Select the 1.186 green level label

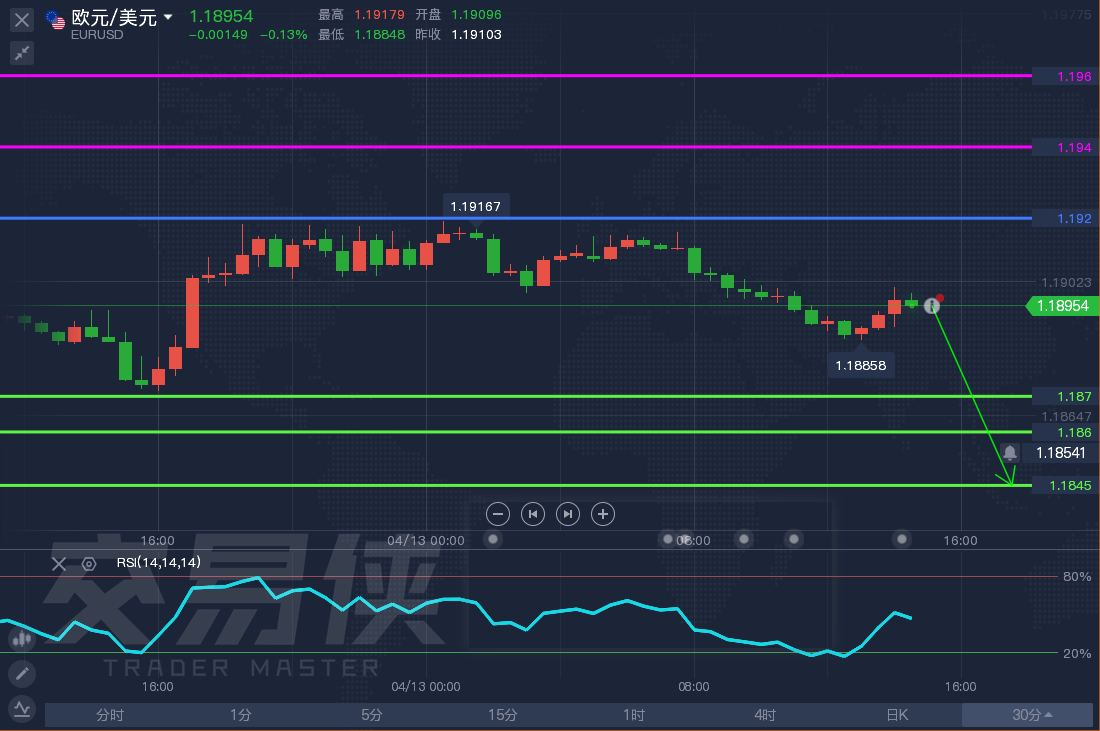click(x=1064, y=432)
